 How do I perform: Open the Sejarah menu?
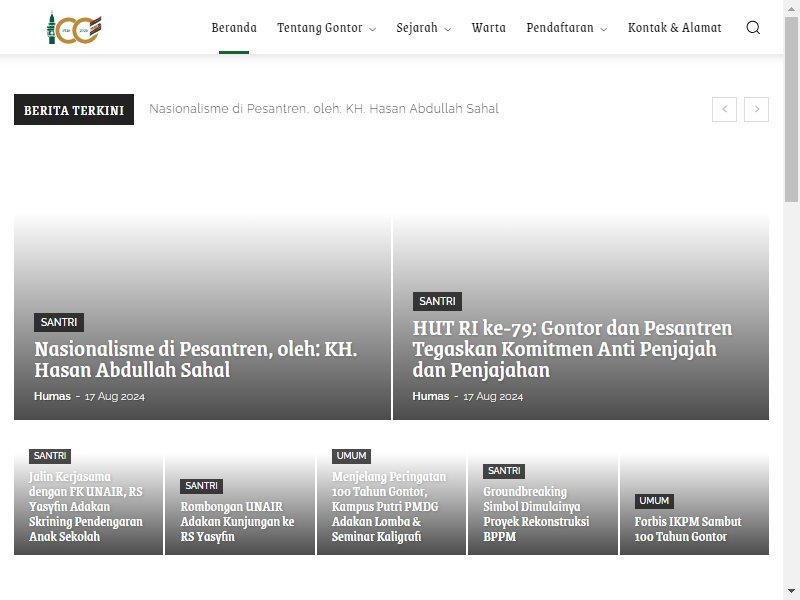click(x=417, y=28)
